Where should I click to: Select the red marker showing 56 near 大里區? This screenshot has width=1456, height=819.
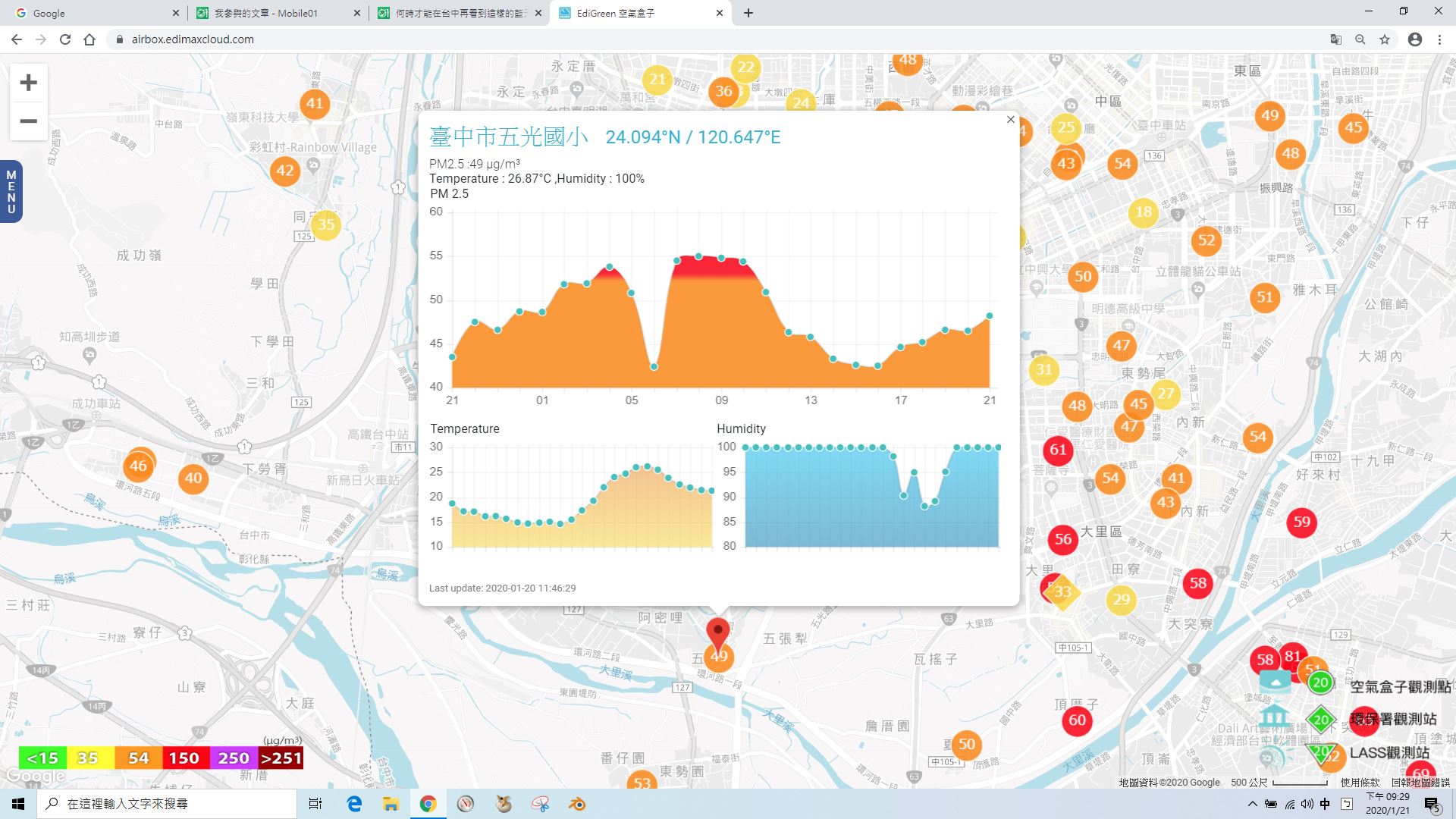coord(1063,539)
